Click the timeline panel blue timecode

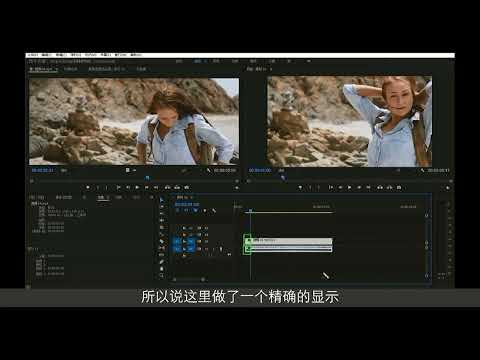pyautogui.click(x=187, y=204)
